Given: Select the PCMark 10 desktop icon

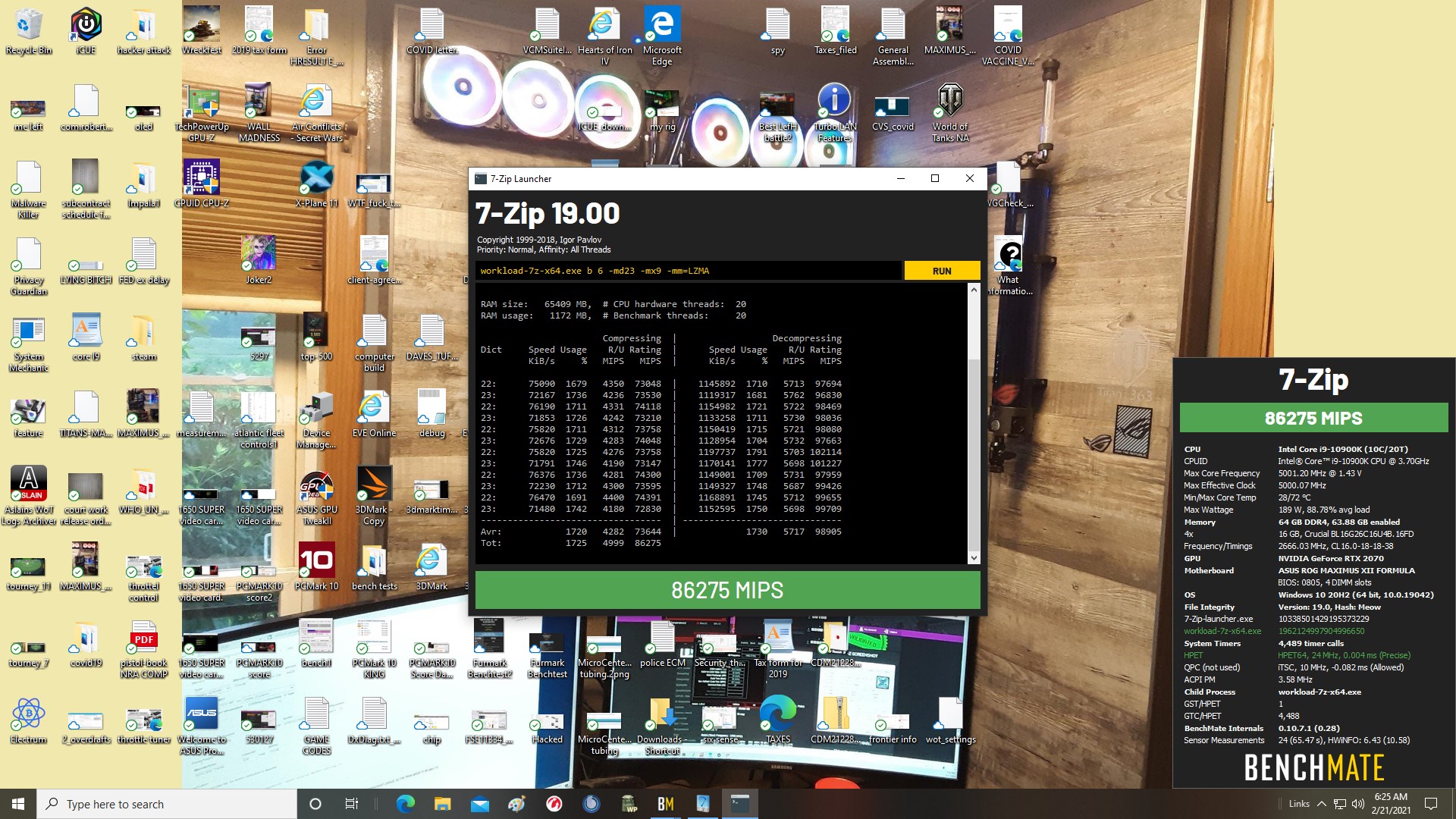Looking at the screenshot, I should [x=317, y=566].
